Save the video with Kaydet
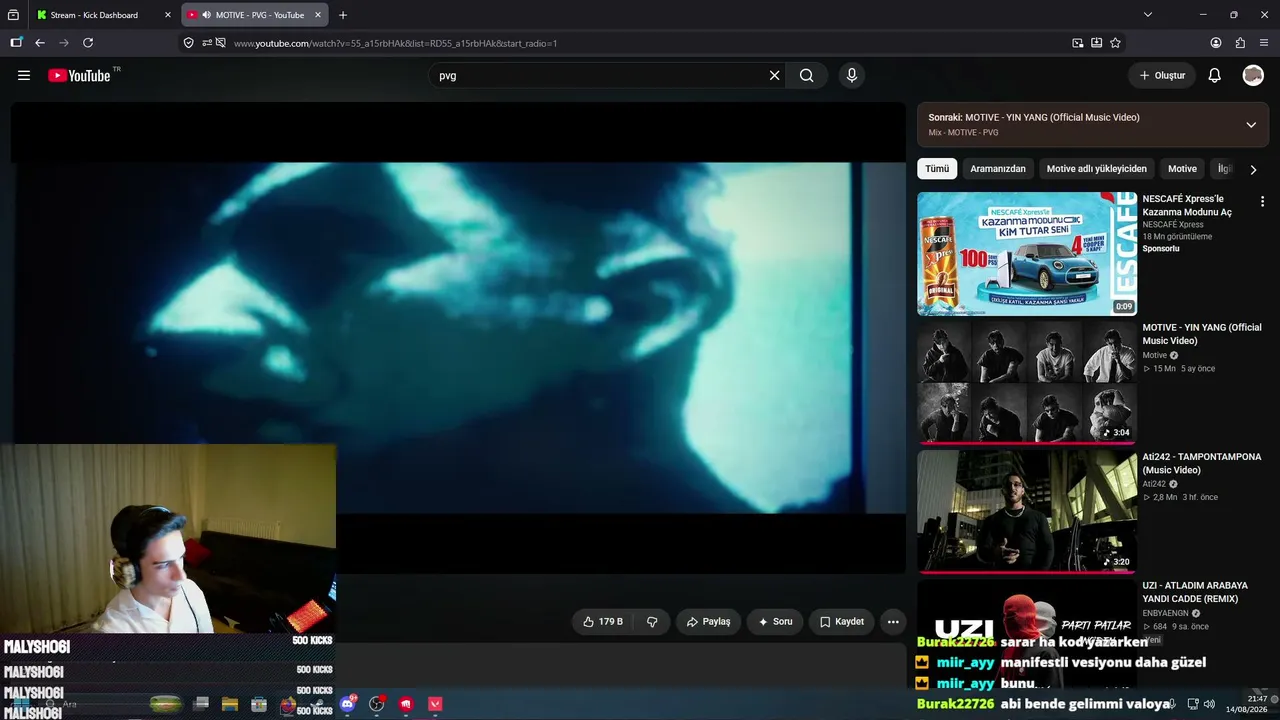This screenshot has width=1280, height=720. [x=841, y=622]
